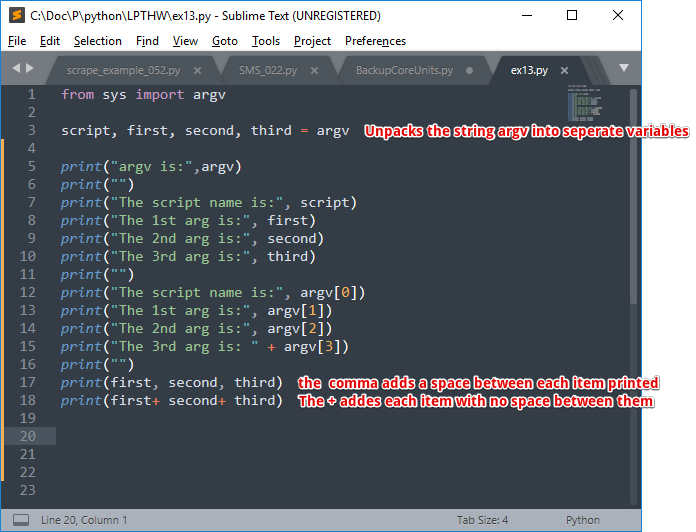Click line number 23 in the gutter
Screen dimensions: 696x532
point(28,490)
